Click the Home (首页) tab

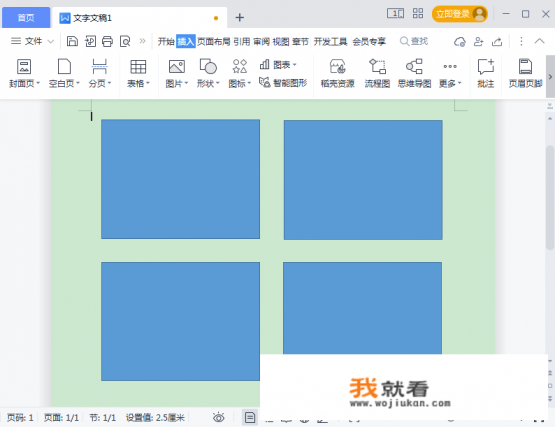[x=26, y=17]
